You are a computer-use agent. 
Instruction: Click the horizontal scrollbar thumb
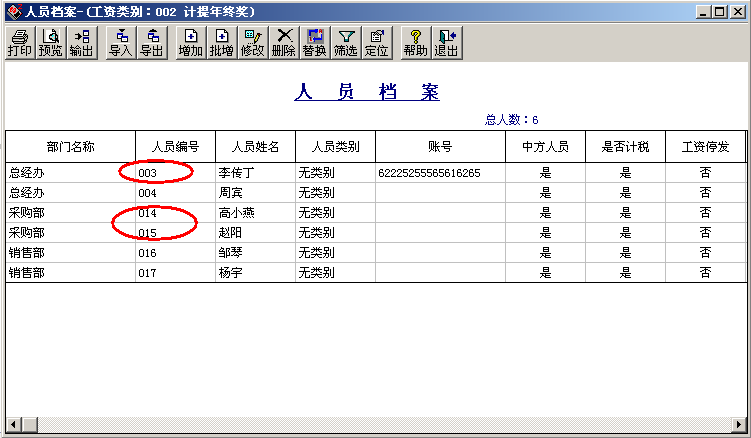tap(30, 424)
